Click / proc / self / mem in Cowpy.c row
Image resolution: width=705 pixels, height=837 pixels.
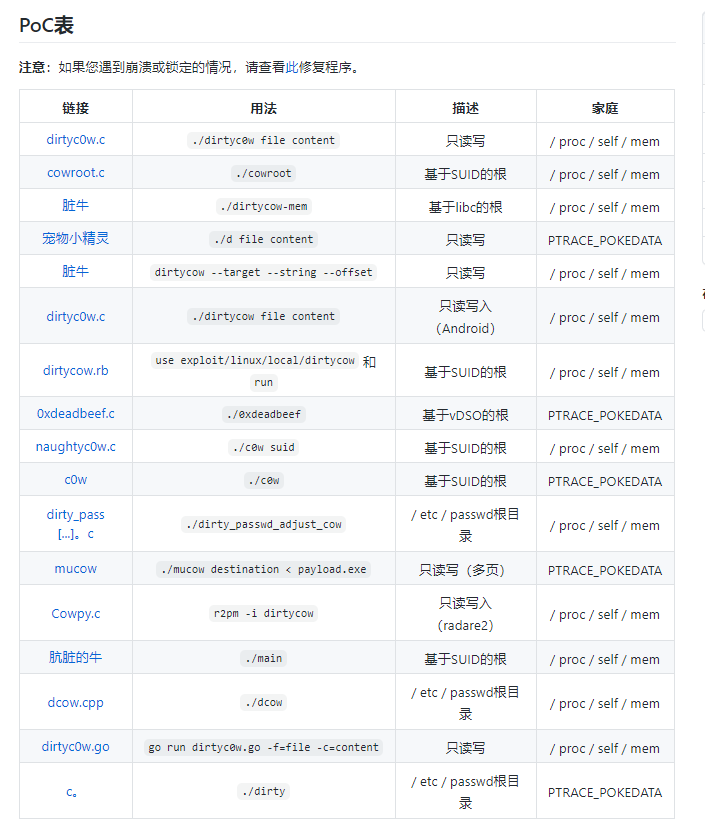tap(605, 615)
